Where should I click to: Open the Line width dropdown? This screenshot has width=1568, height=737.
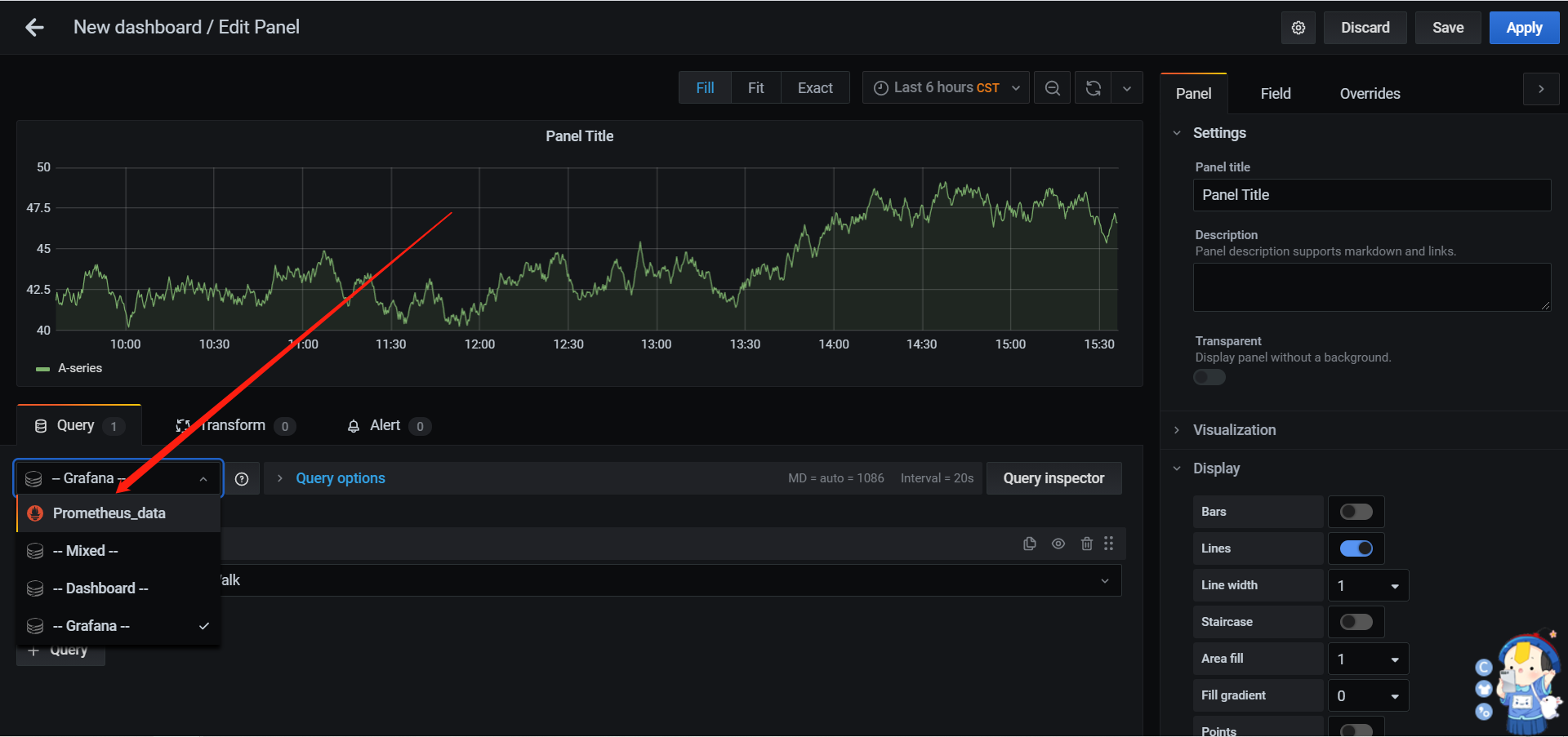point(1368,585)
